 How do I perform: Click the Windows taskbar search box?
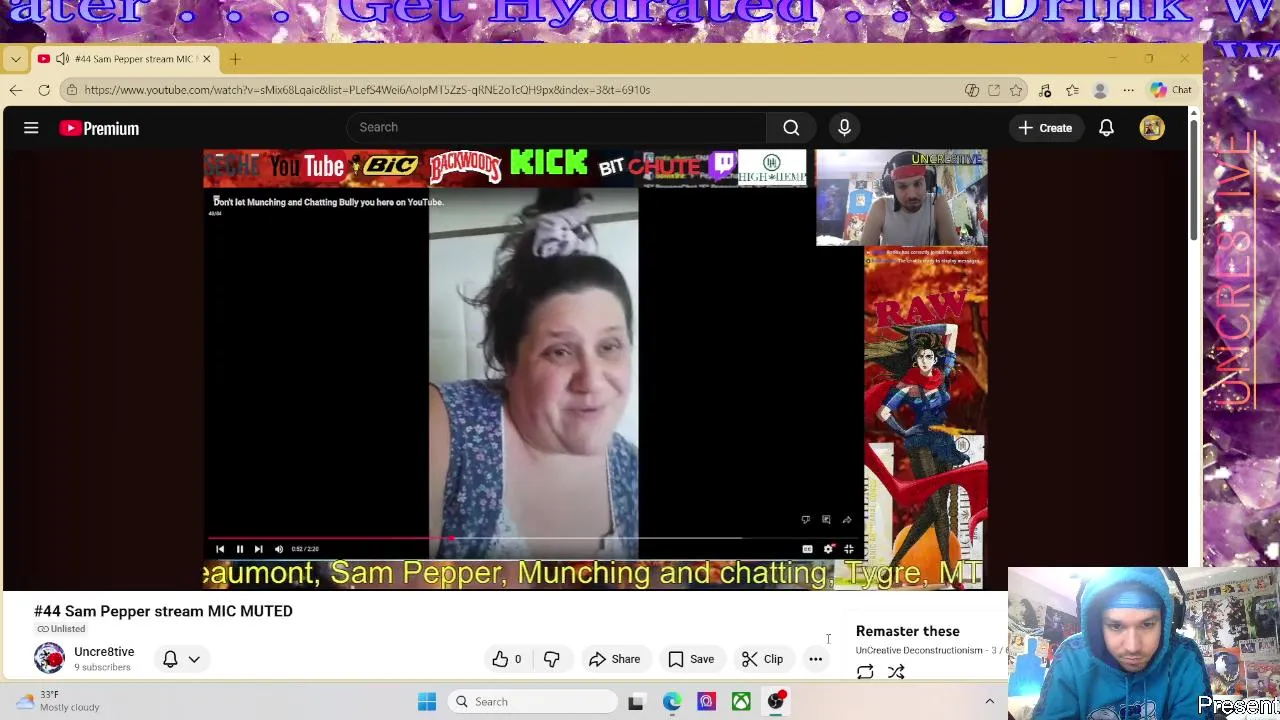click(x=533, y=701)
